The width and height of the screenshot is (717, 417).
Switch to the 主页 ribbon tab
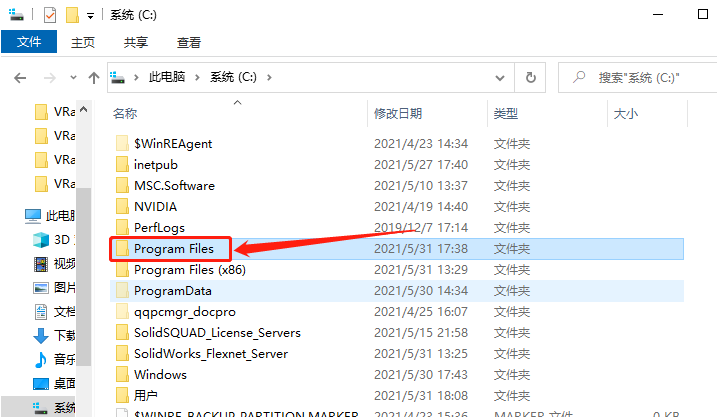pyautogui.click(x=83, y=43)
